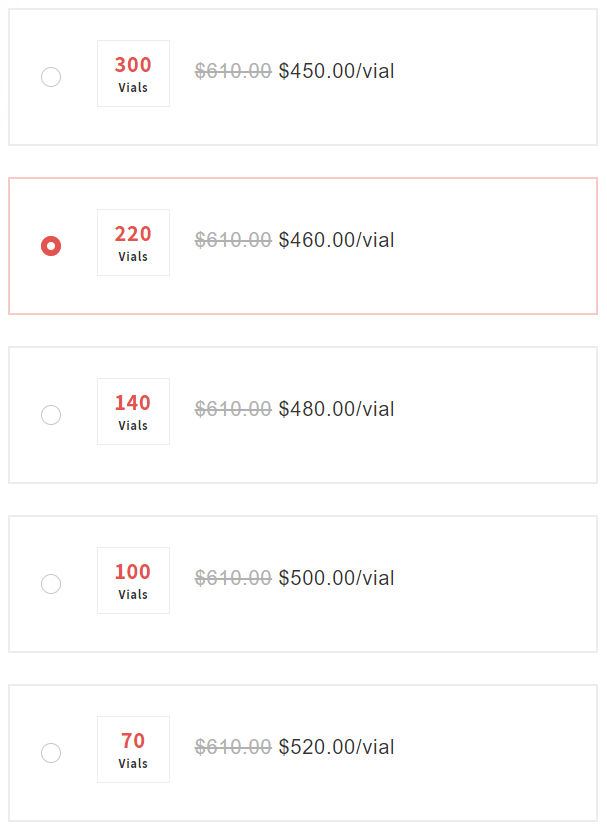Click the 70 Vials quantity badge
607x831 pixels.
coord(133,749)
